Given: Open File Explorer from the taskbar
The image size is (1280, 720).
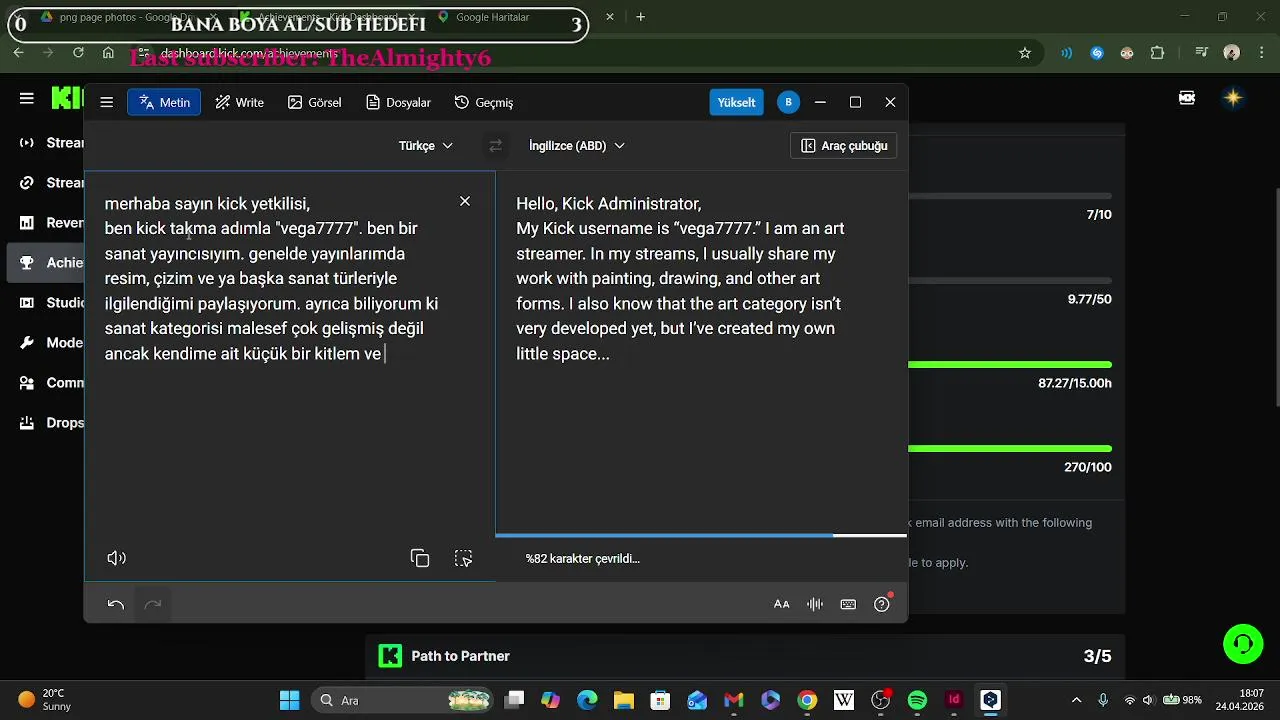Looking at the screenshot, I should coord(624,700).
